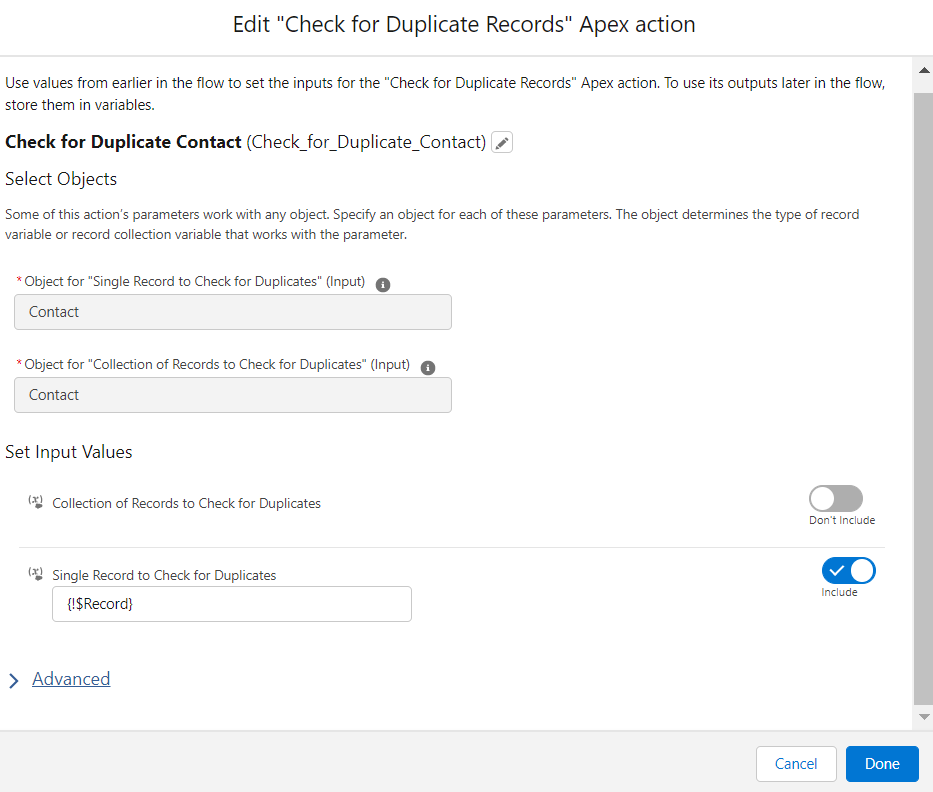The width and height of the screenshot is (933, 792).
Task: Click the "Set Input Values" heading
Action: pos(69,452)
